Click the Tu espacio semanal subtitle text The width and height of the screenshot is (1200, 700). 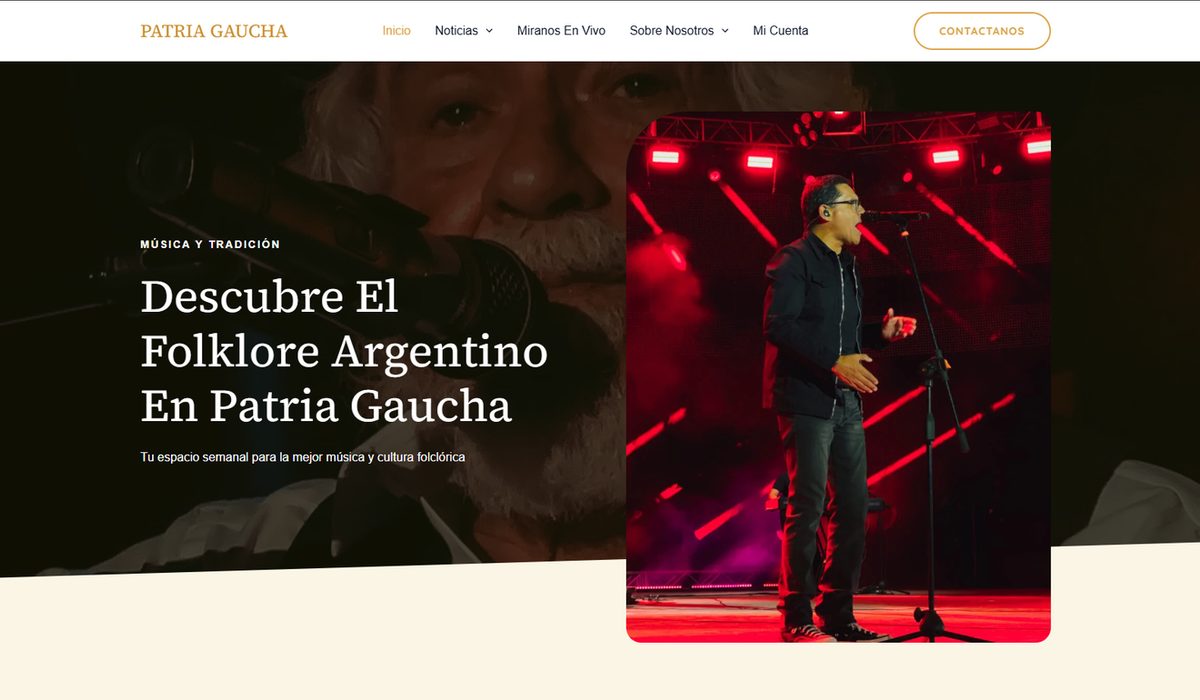[x=303, y=457]
